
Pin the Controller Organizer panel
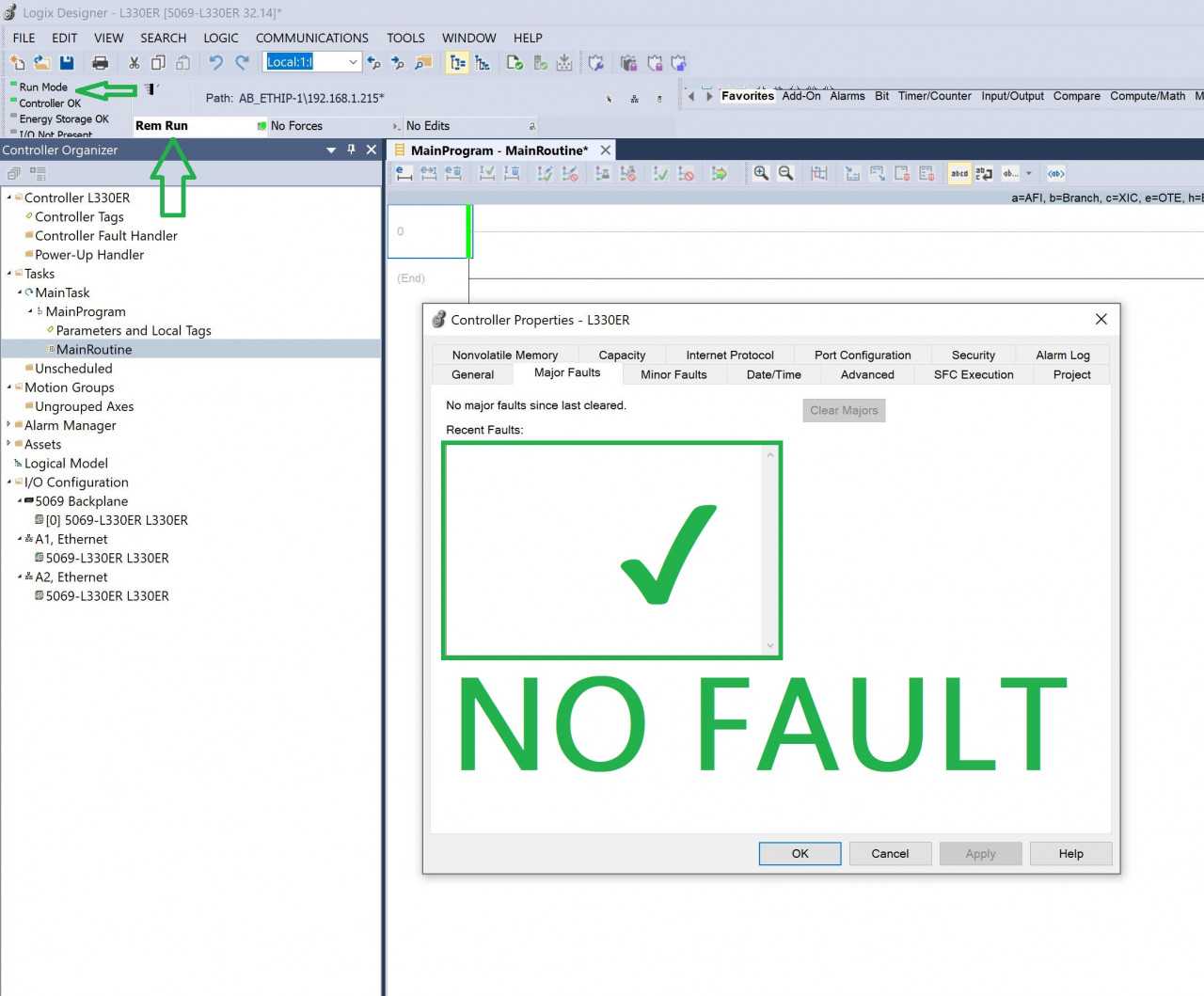click(x=352, y=150)
